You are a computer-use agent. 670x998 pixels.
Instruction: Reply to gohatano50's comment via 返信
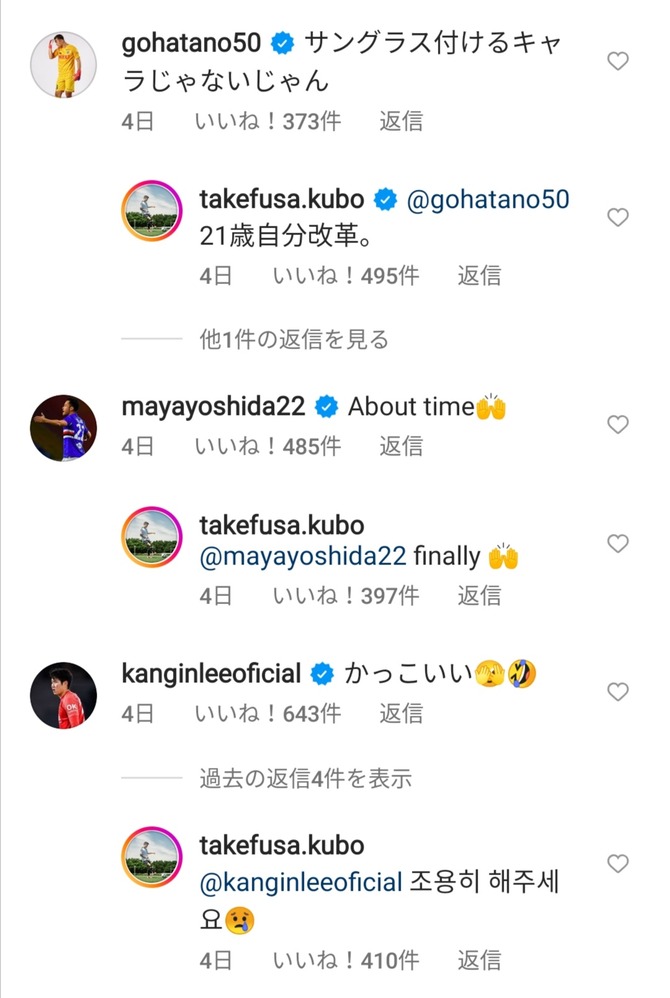click(401, 121)
